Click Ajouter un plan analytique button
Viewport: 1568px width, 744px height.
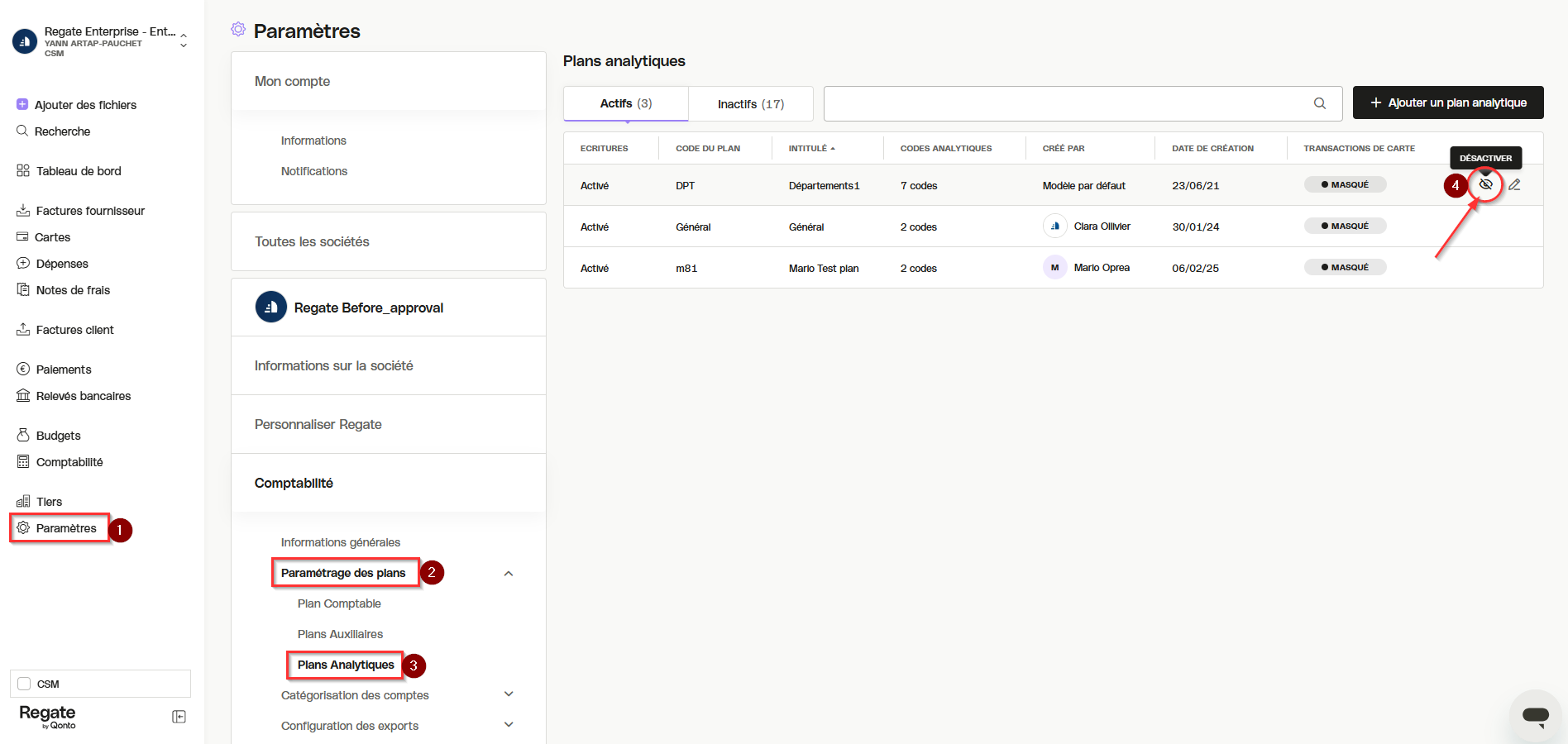pos(1448,103)
